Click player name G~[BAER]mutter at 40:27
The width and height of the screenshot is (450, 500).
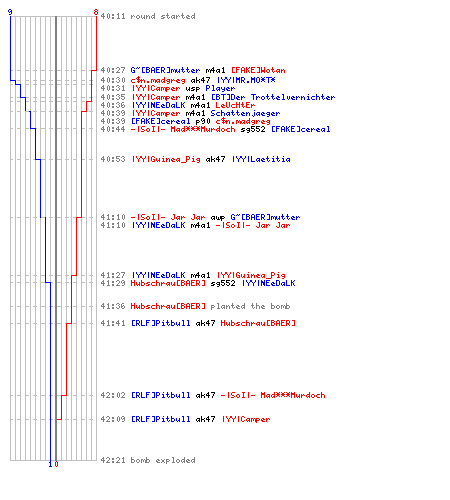[165, 70]
